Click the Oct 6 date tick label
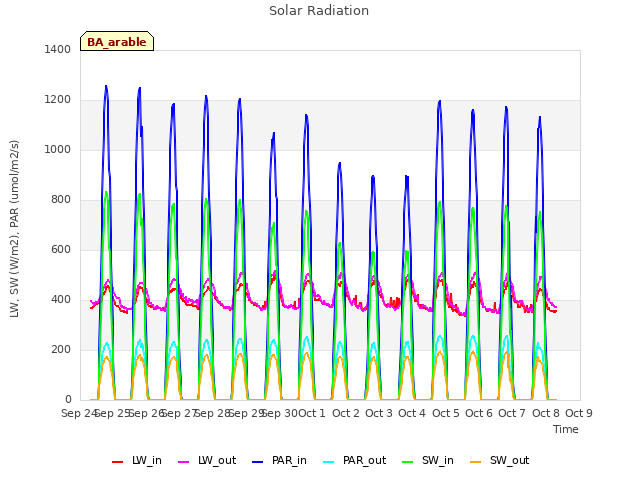640x480 pixels. pos(479,413)
